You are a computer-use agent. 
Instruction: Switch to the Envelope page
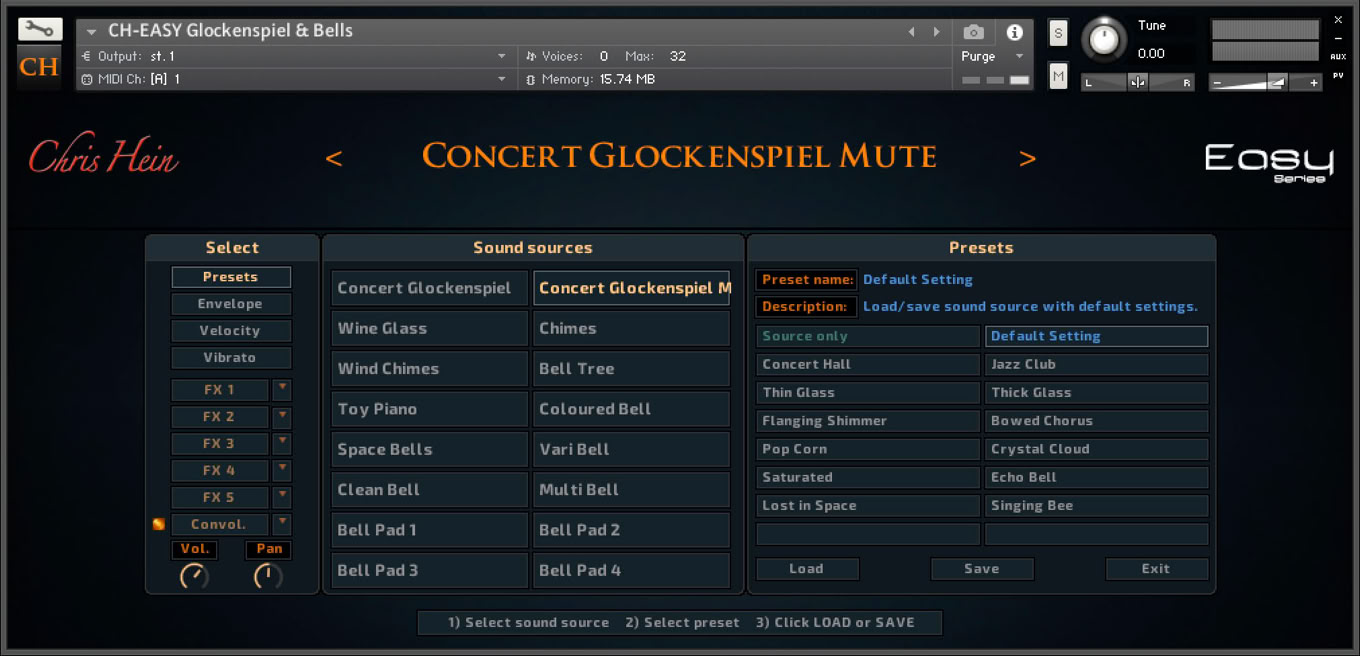click(231, 304)
